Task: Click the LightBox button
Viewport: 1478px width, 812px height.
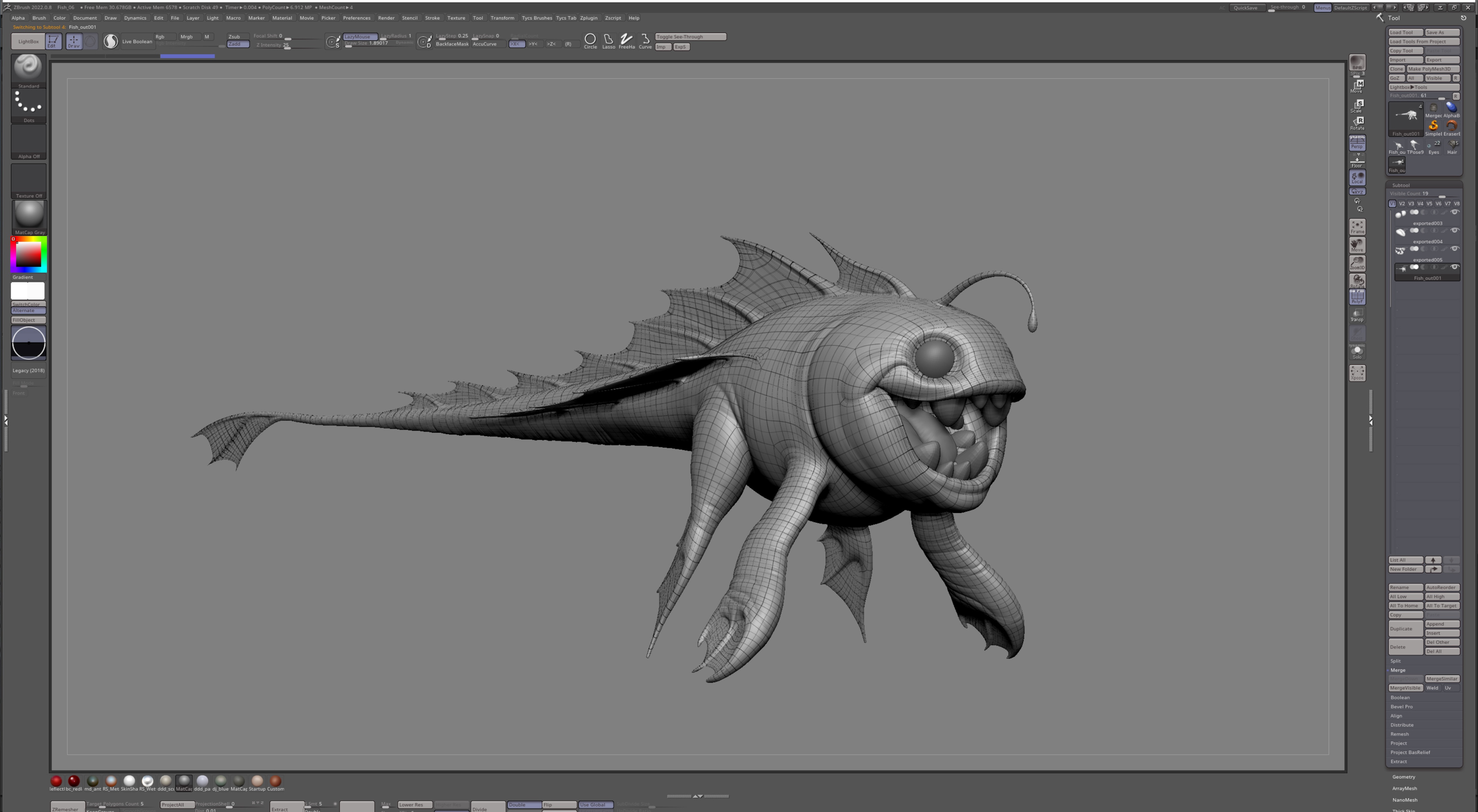Action: 28,41
